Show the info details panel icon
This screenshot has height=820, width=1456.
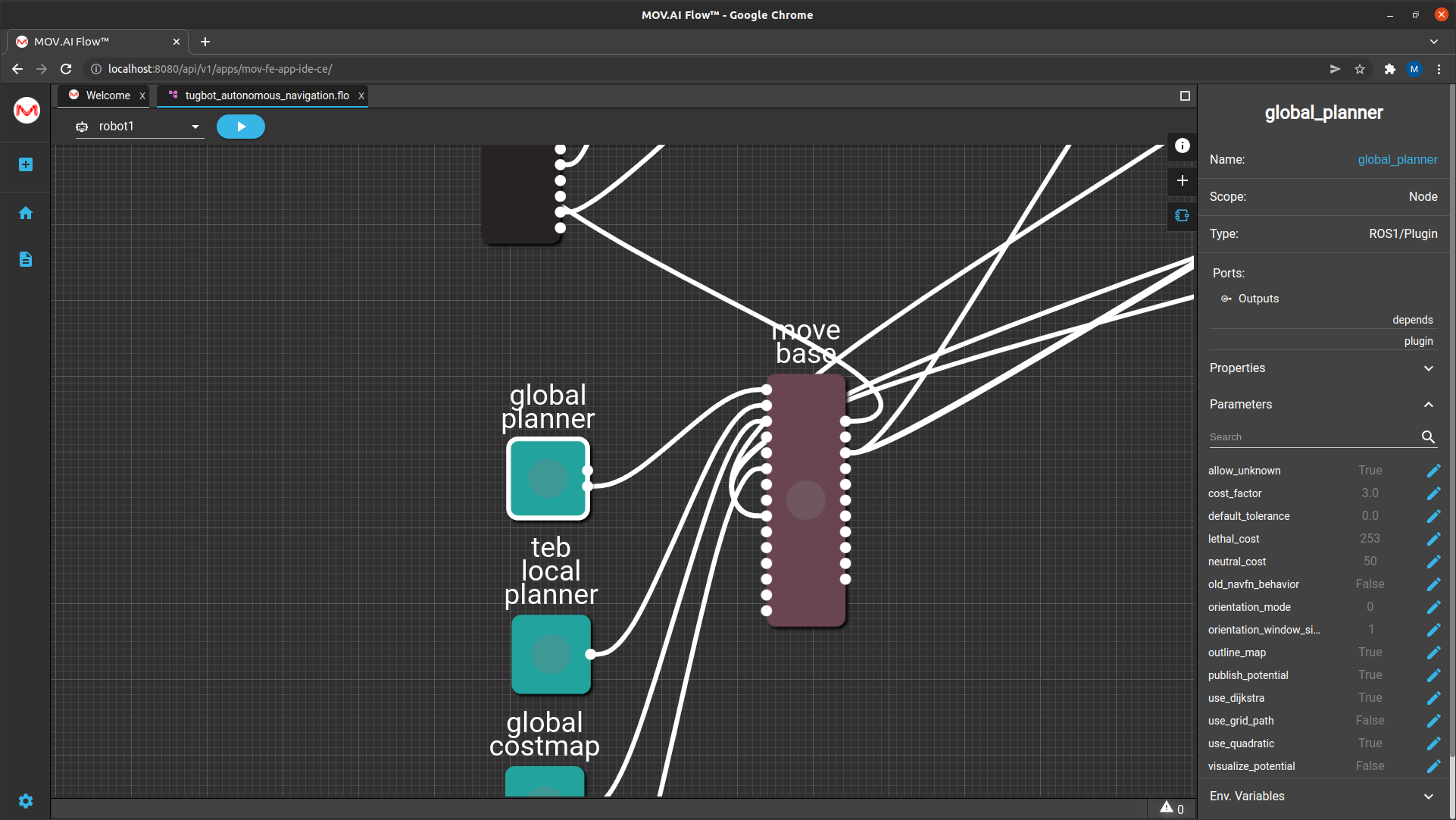[1183, 146]
